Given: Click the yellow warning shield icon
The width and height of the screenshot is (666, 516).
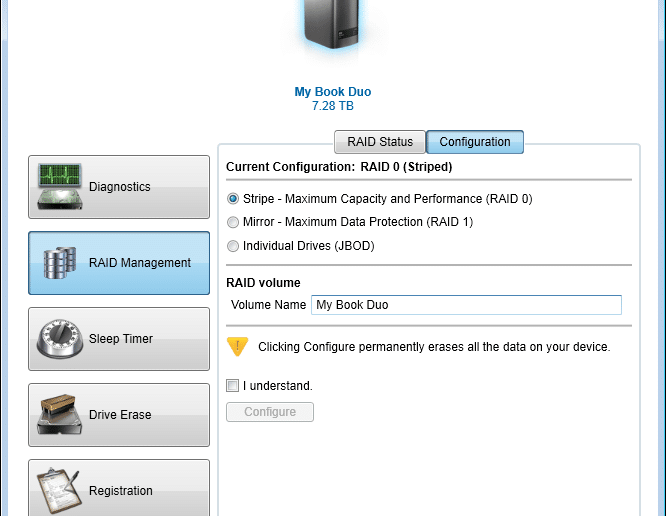Looking at the screenshot, I should pyautogui.click(x=237, y=347).
